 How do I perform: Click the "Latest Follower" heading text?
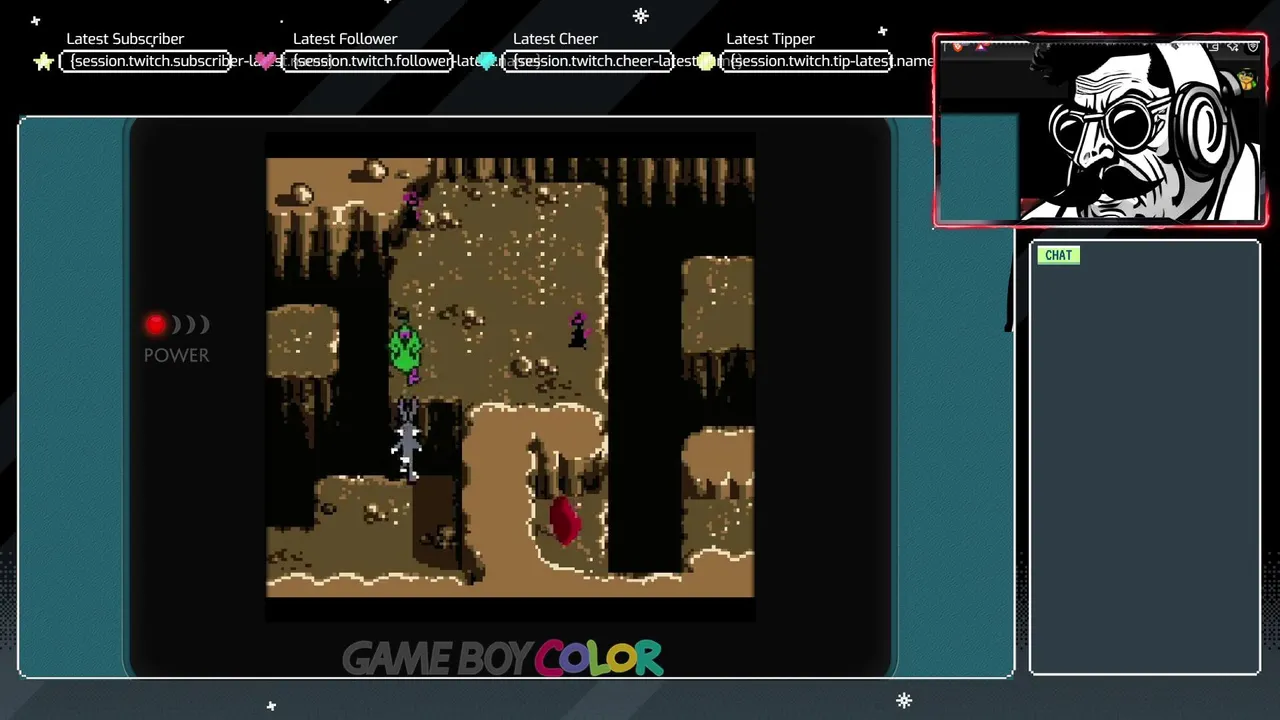(345, 39)
